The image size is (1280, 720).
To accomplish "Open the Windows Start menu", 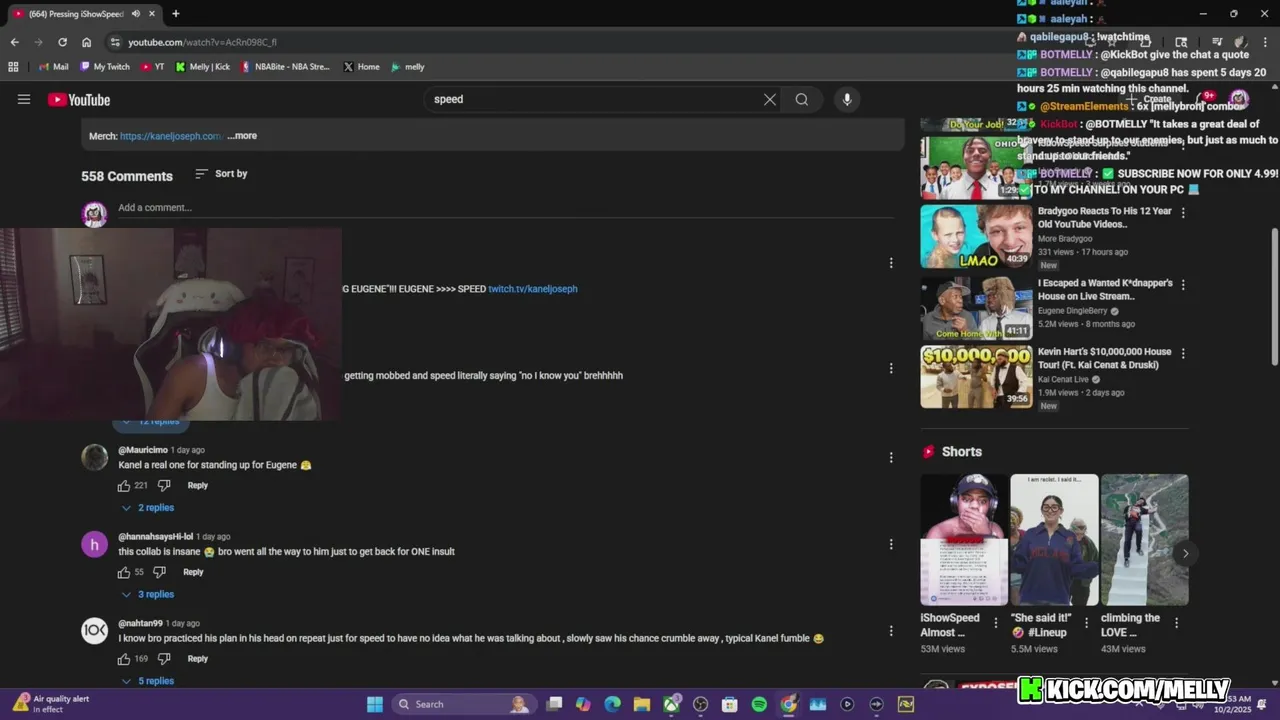I will tap(375, 704).
